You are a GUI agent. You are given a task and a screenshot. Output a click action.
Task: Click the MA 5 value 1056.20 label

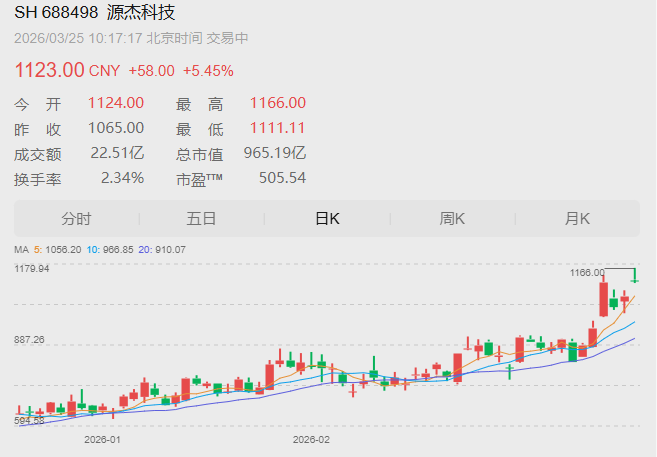coord(59,249)
